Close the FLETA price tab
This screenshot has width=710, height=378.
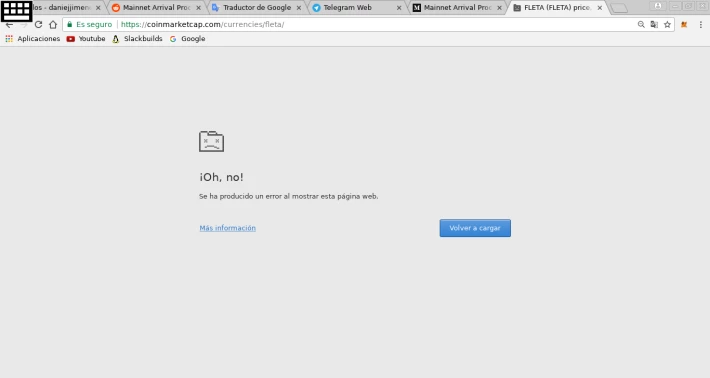(x=600, y=8)
